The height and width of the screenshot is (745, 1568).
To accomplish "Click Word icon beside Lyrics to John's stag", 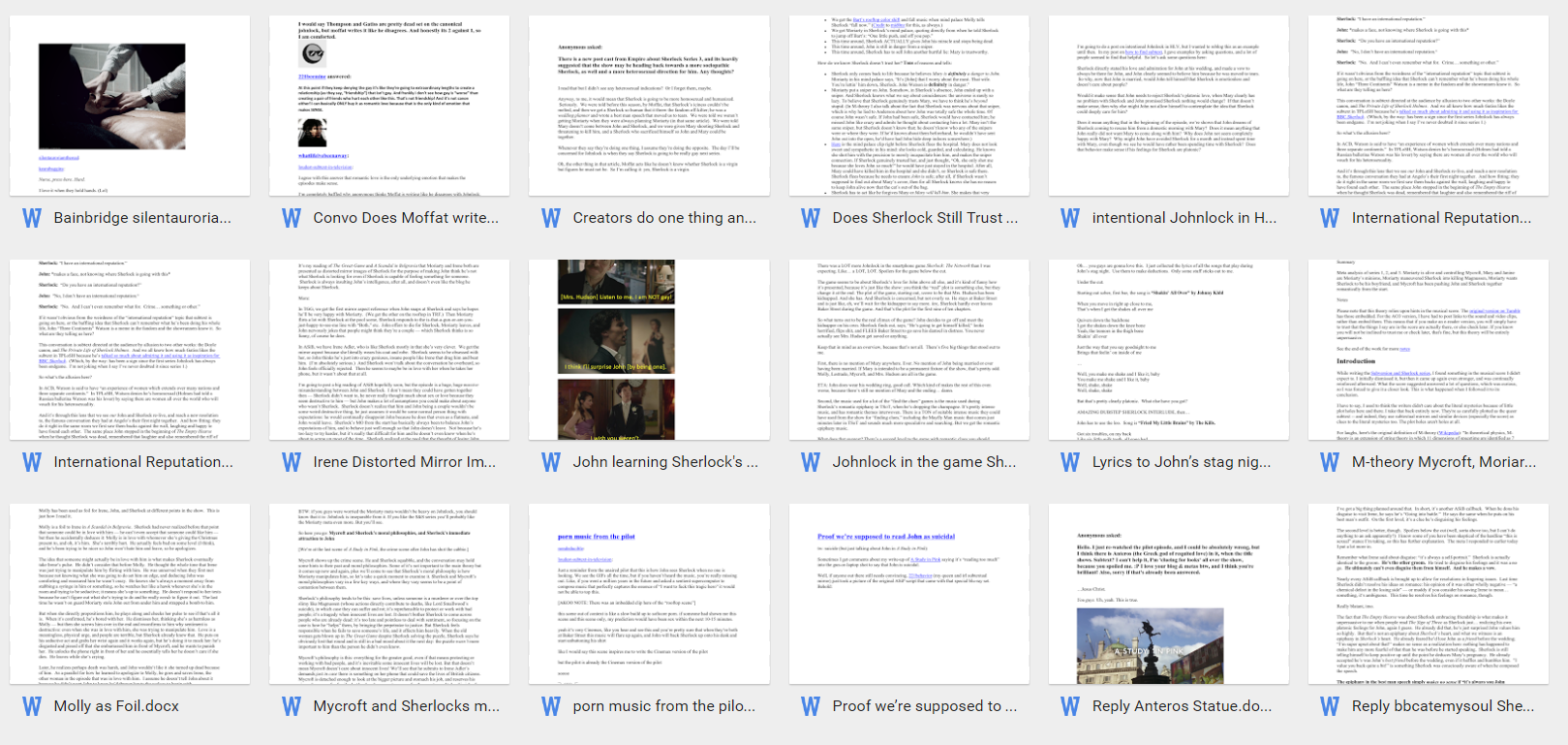I will pyautogui.click(x=1070, y=462).
